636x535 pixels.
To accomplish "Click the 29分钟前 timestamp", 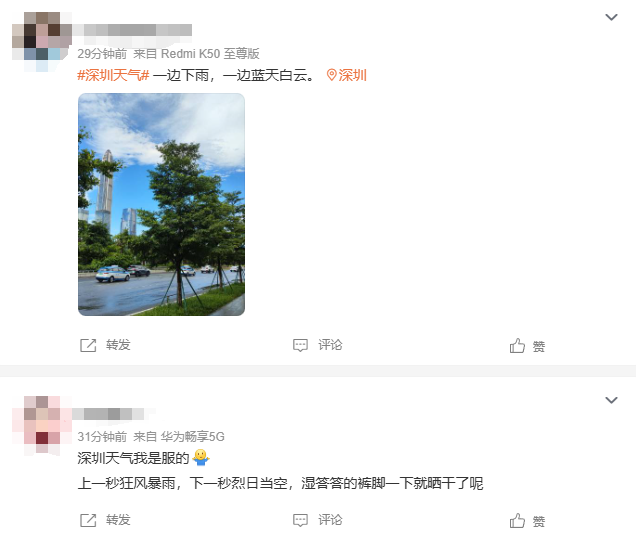I will pos(102,54).
